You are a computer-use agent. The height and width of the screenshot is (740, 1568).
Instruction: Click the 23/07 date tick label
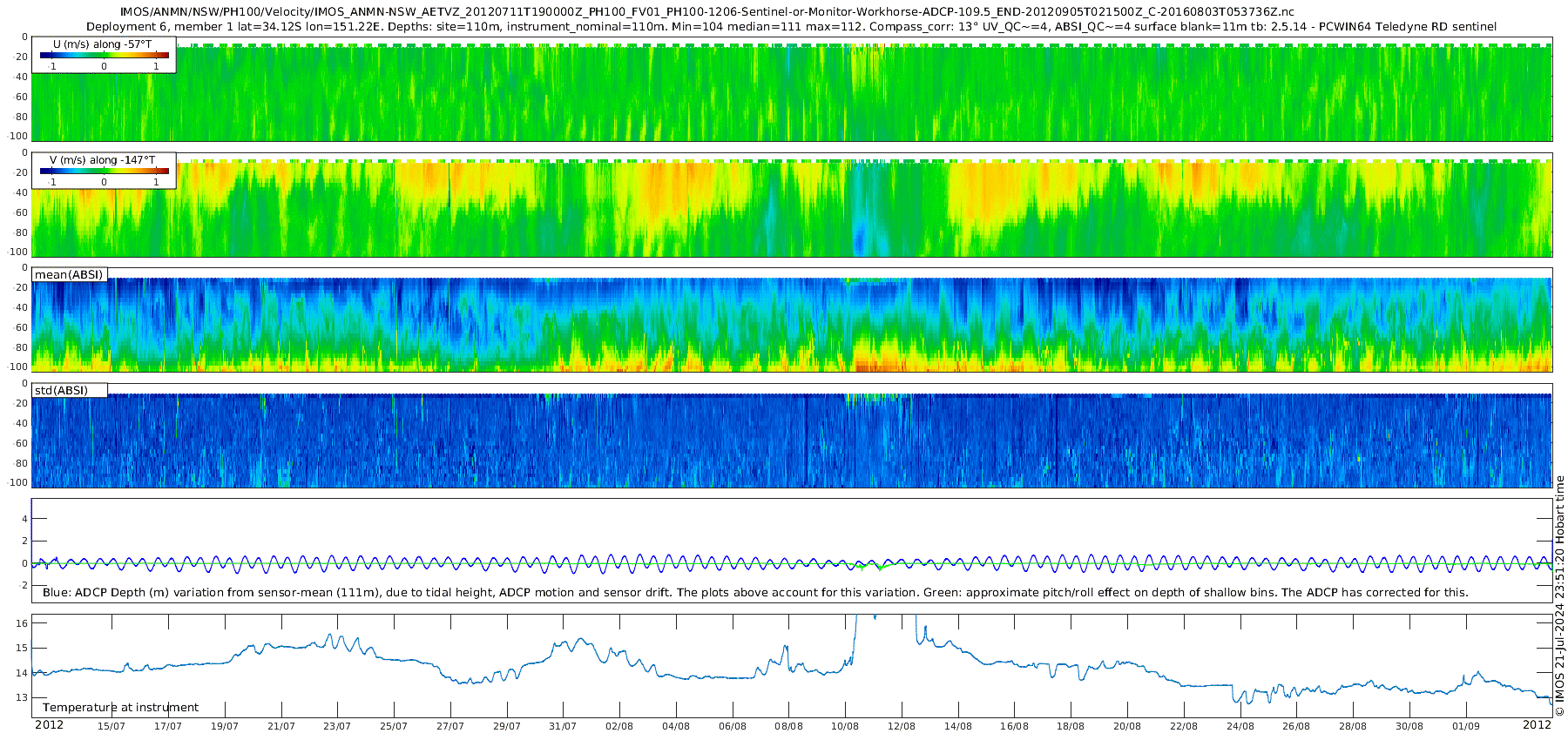[x=337, y=726]
